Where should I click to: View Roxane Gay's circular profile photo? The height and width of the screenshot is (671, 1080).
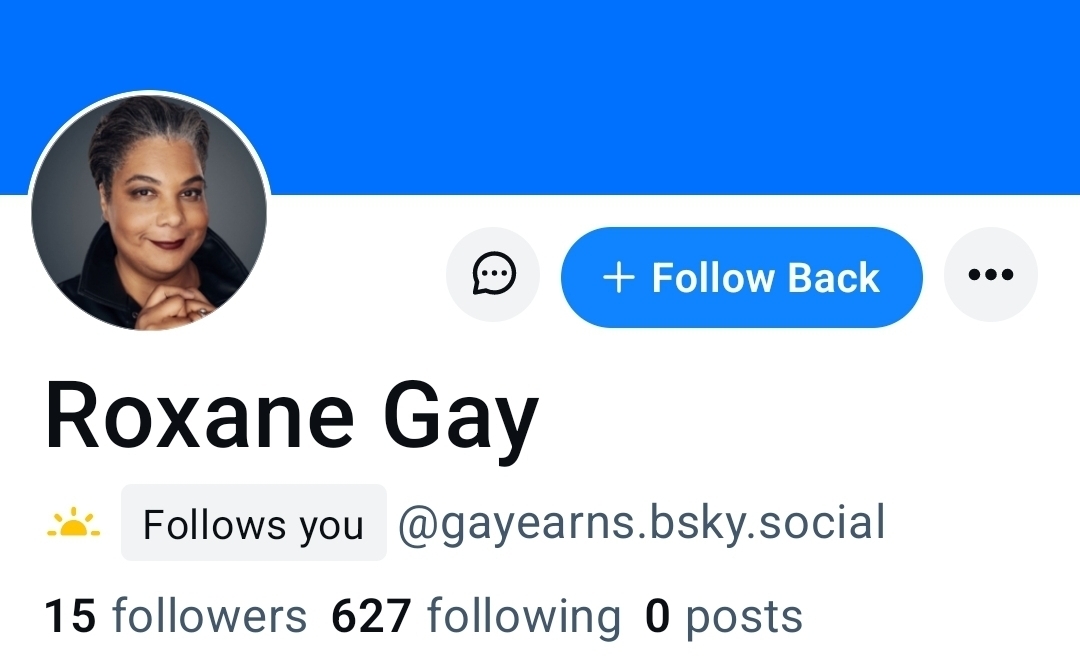(150, 212)
